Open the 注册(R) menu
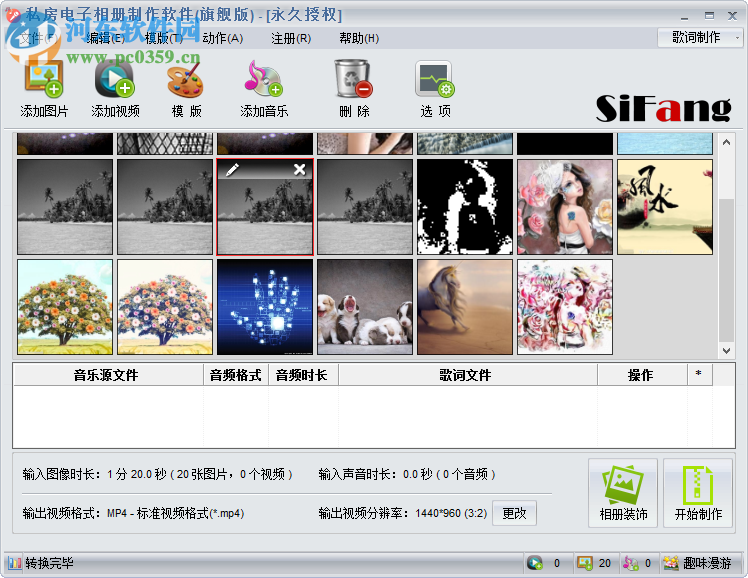 click(291, 38)
